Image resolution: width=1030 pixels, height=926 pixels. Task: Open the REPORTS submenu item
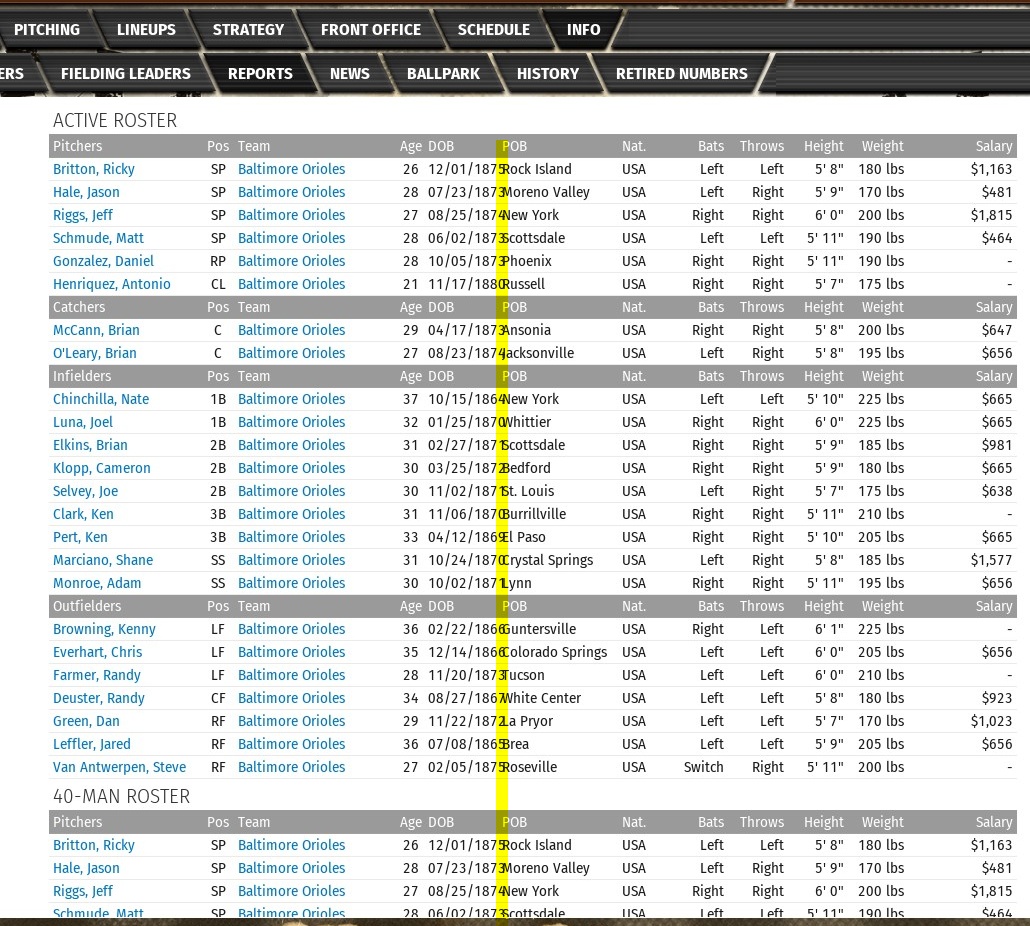coord(260,74)
